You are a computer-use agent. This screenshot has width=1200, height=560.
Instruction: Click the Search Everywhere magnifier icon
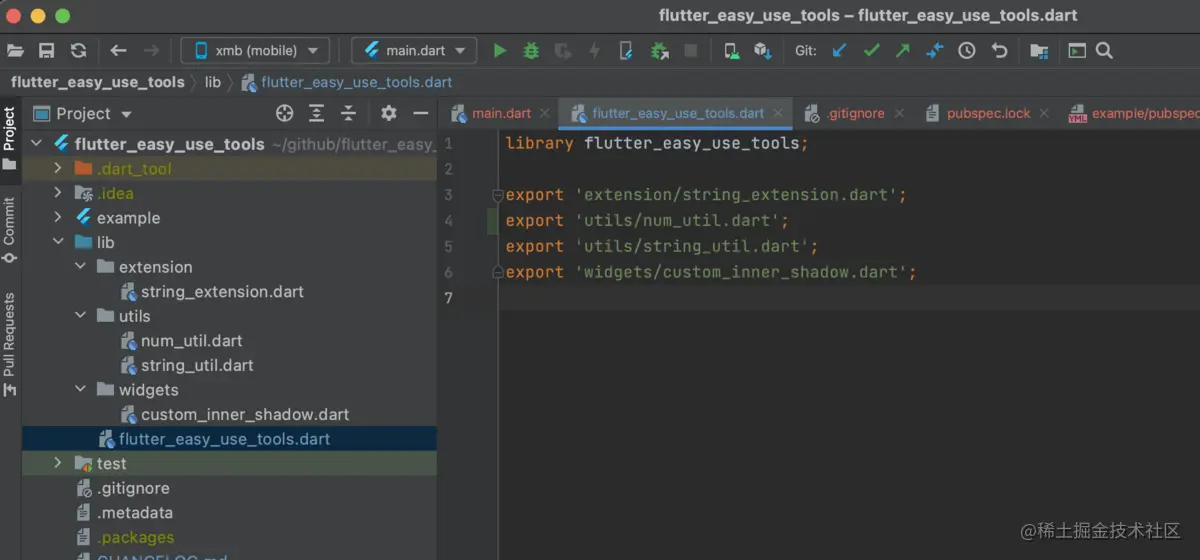1104,50
